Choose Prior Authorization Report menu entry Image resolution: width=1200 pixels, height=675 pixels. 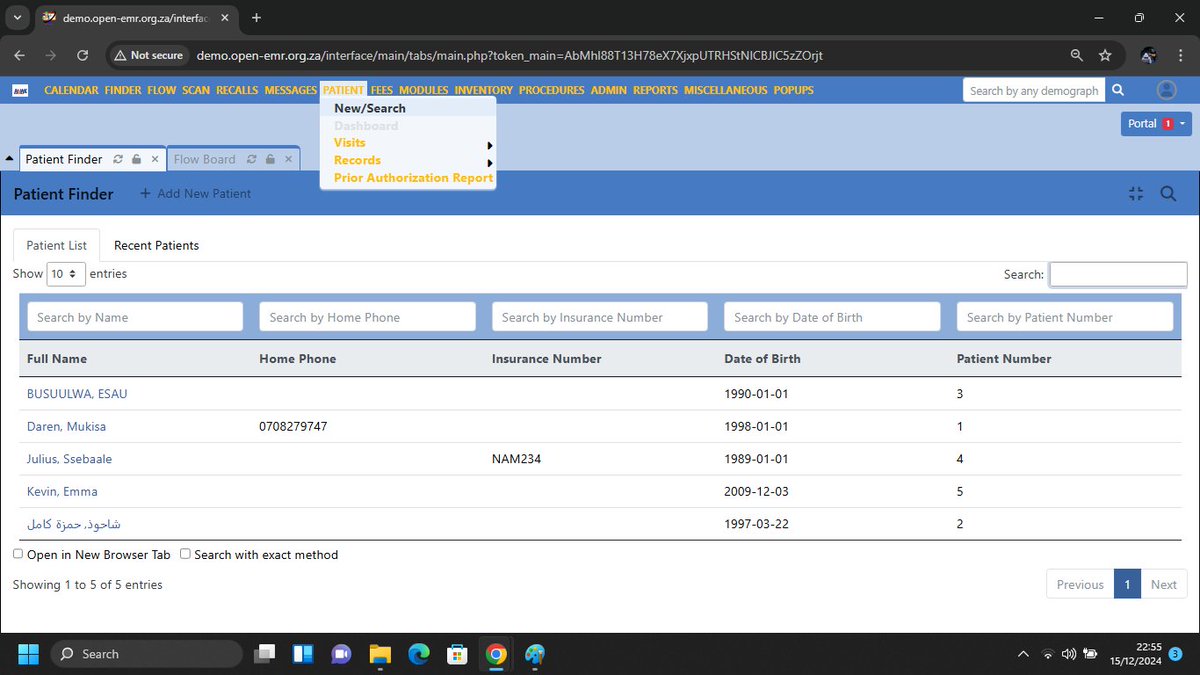click(x=414, y=178)
